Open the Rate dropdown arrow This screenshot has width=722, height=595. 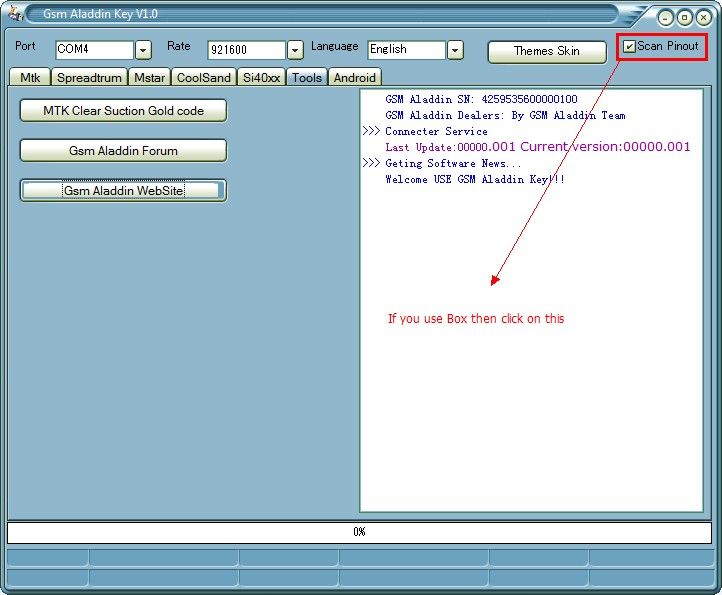[295, 50]
